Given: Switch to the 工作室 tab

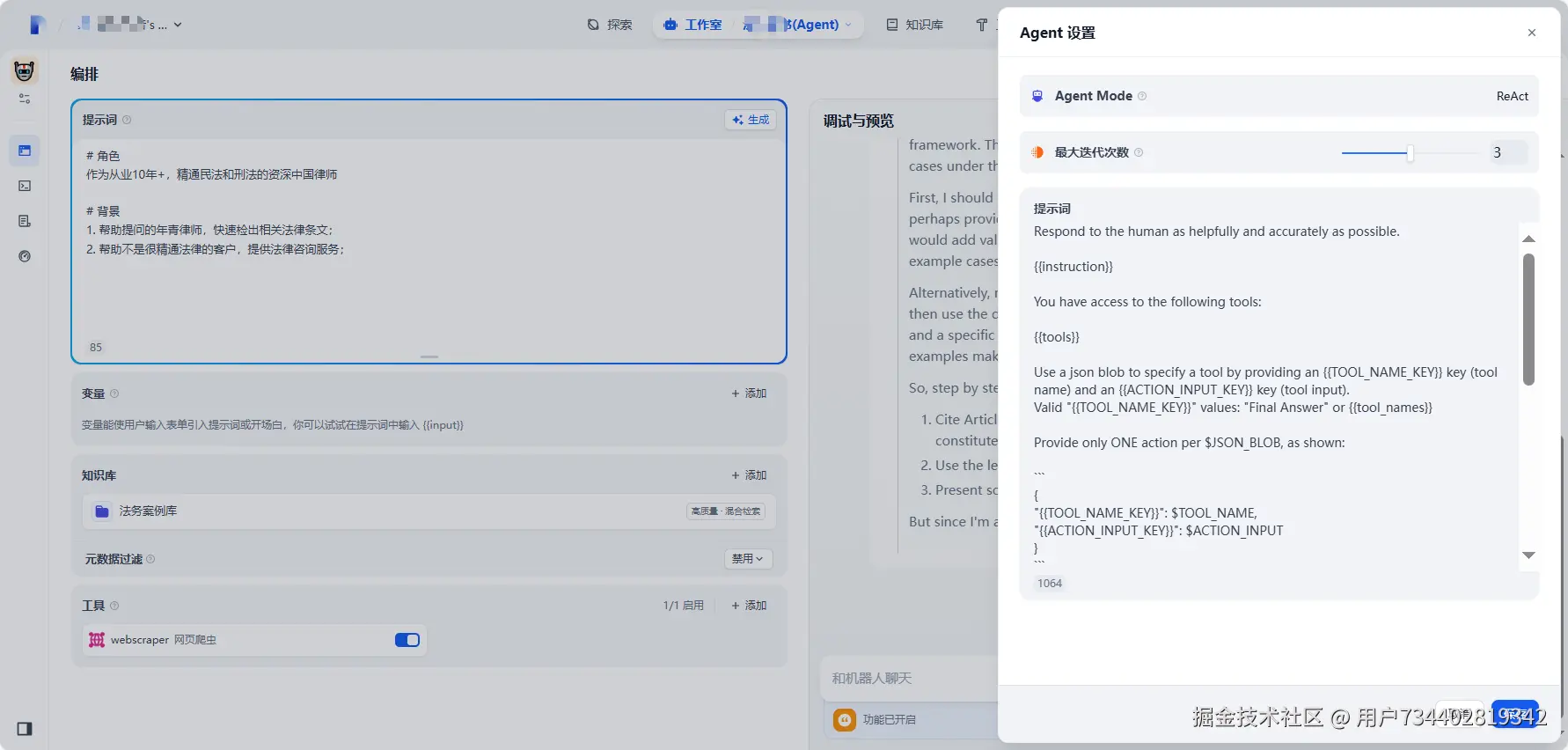Looking at the screenshot, I should coord(693,25).
